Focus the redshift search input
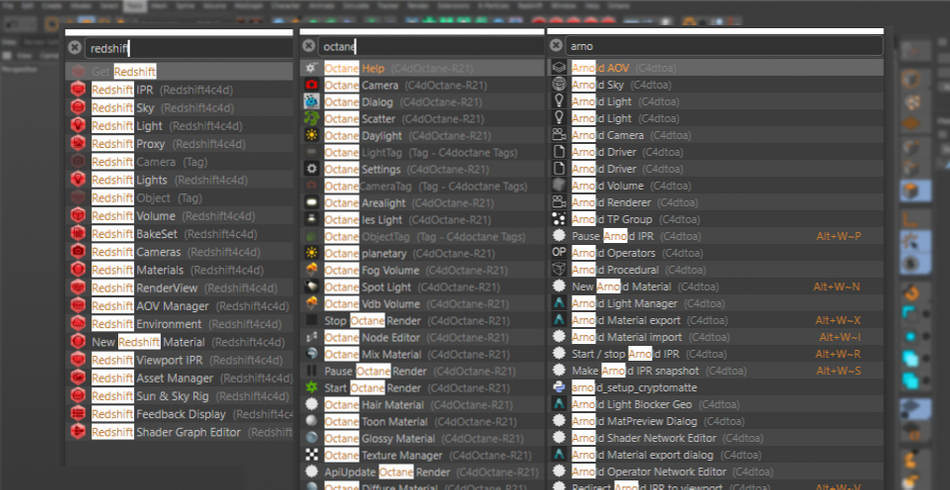This screenshot has width=950, height=490. coord(188,48)
